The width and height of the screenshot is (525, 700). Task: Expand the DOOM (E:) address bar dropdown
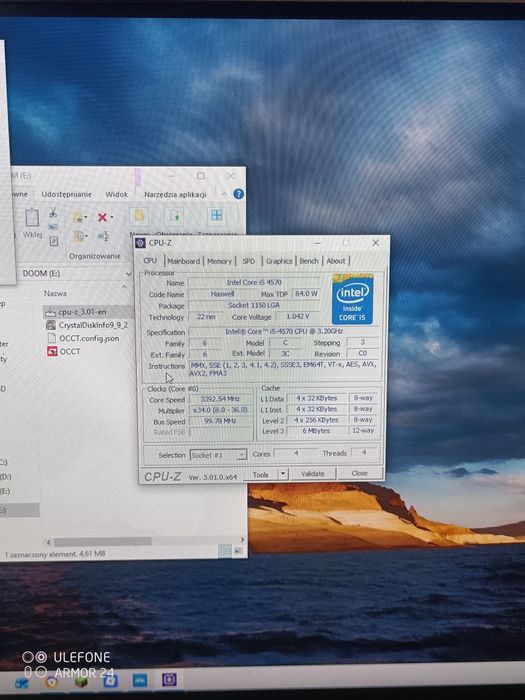[x=129, y=274]
